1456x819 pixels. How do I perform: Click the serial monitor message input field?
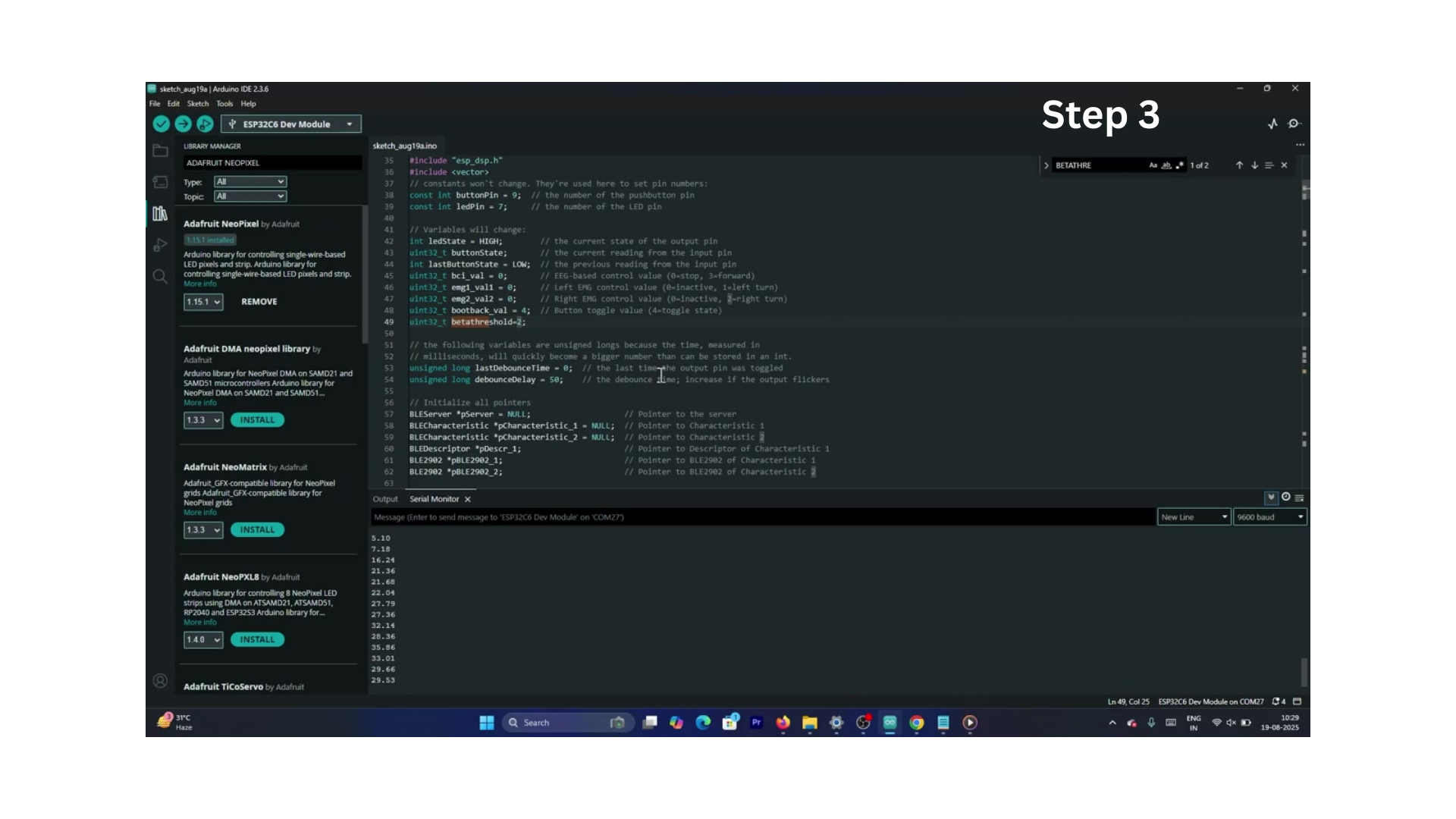(x=762, y=517)
